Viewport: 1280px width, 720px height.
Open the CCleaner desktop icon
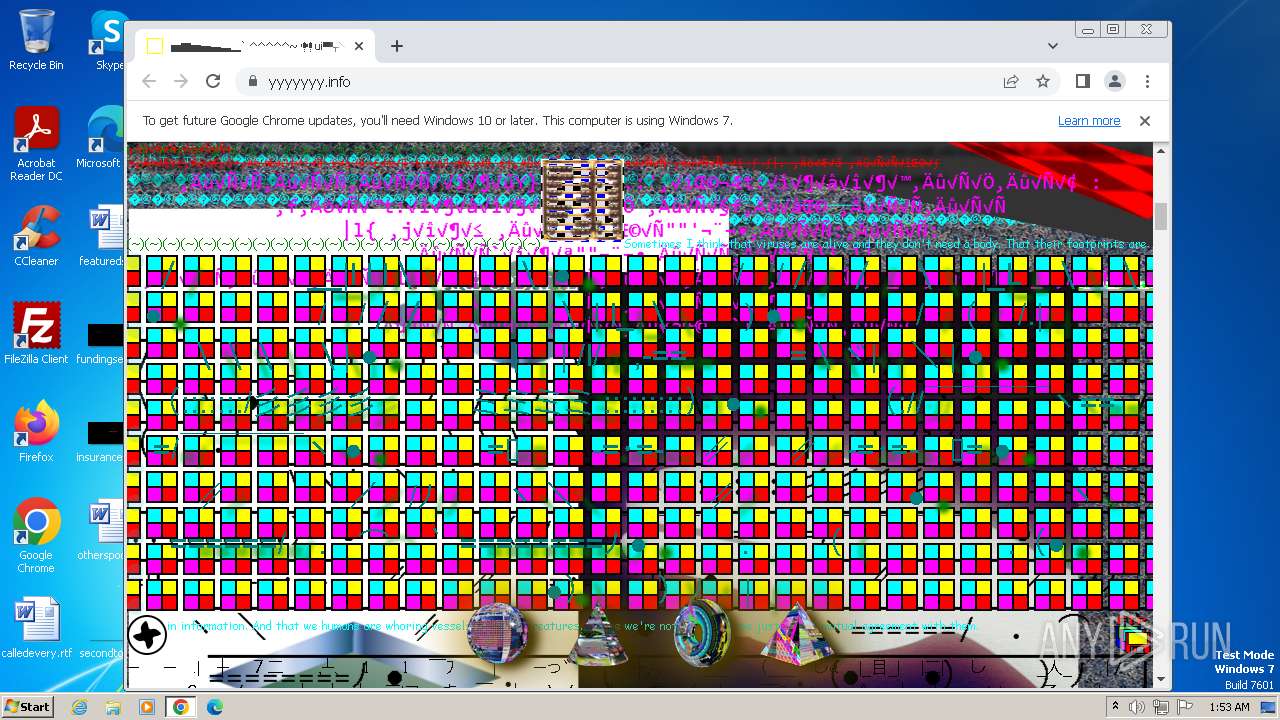(36, 236)
